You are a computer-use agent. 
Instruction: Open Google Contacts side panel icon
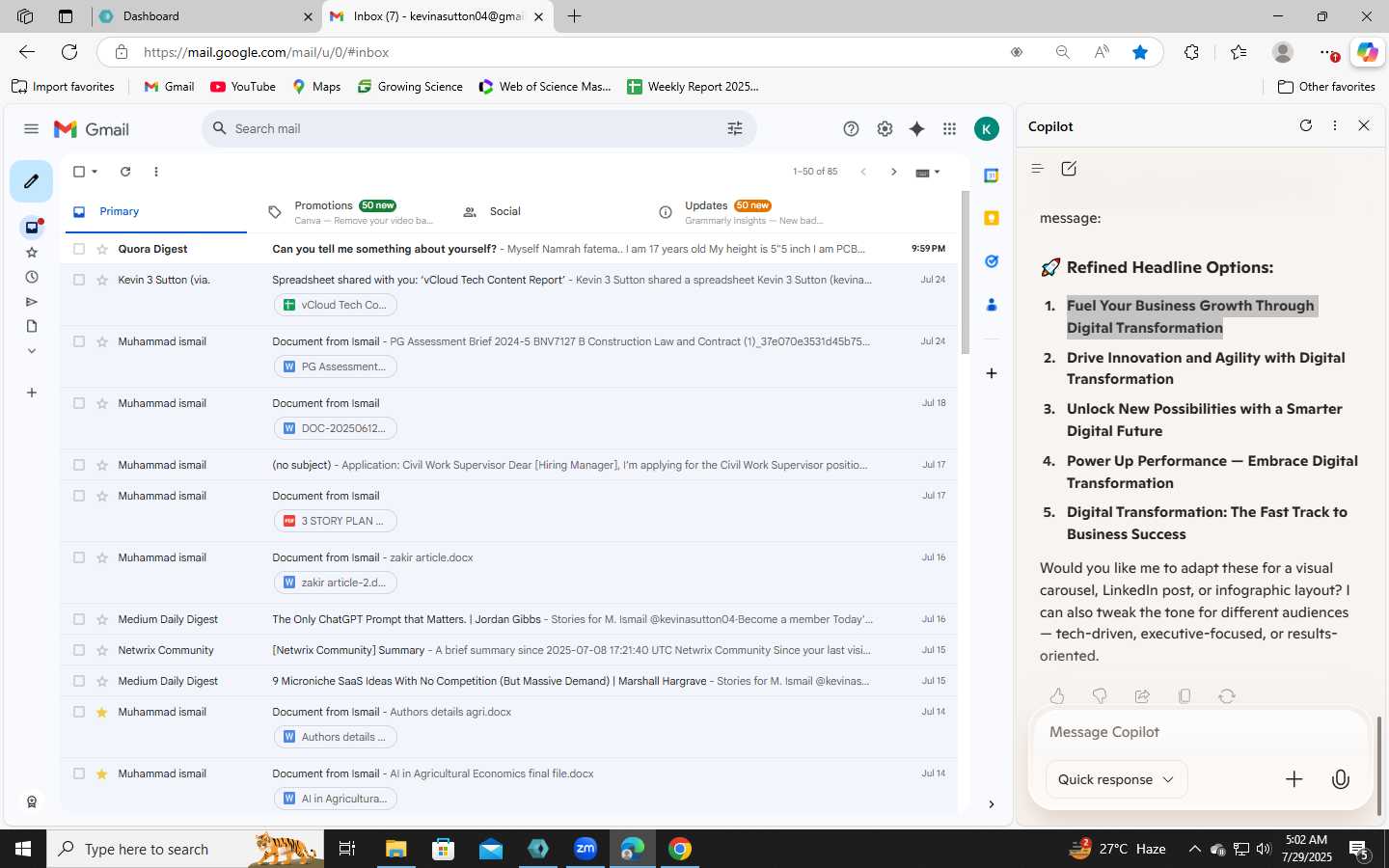coord(991,305)
